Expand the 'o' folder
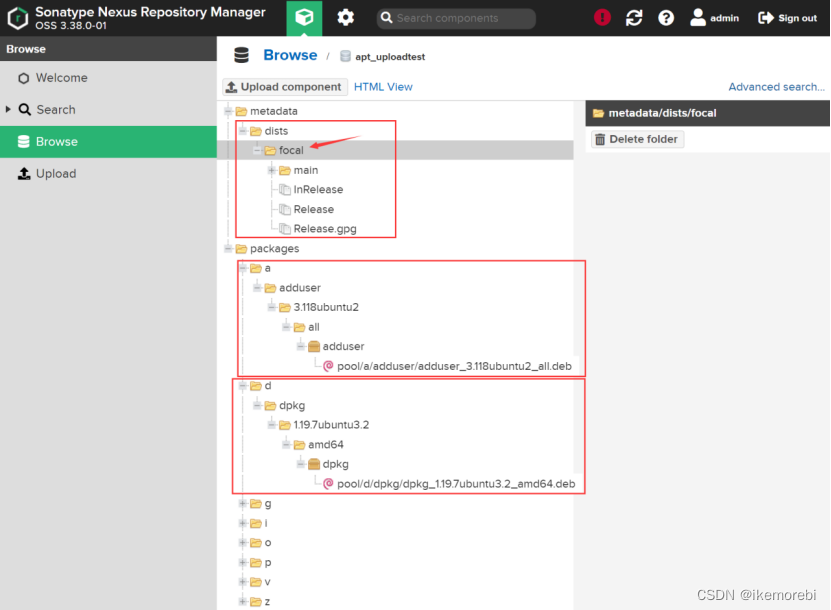Viewport: 831px width, 610px height. 243,543
